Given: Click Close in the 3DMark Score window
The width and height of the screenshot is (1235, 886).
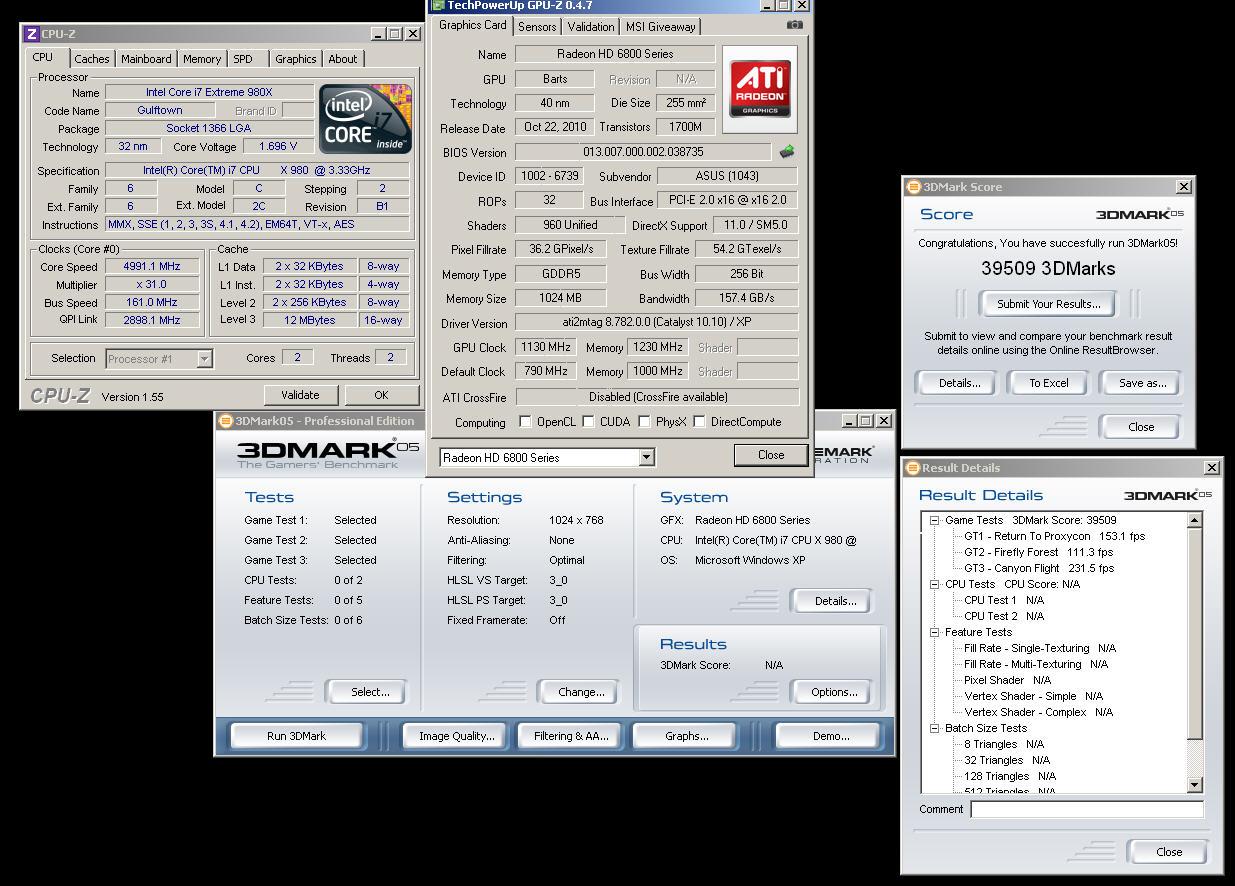Looking at the screenshot, I should coord(1141,426).
